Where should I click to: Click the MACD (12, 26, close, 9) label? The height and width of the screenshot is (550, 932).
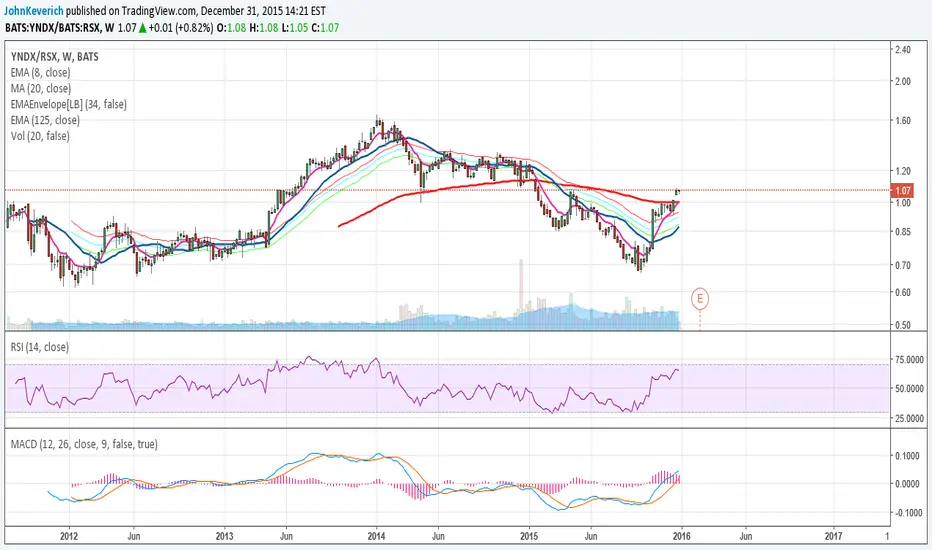click(x=84, y=444)
